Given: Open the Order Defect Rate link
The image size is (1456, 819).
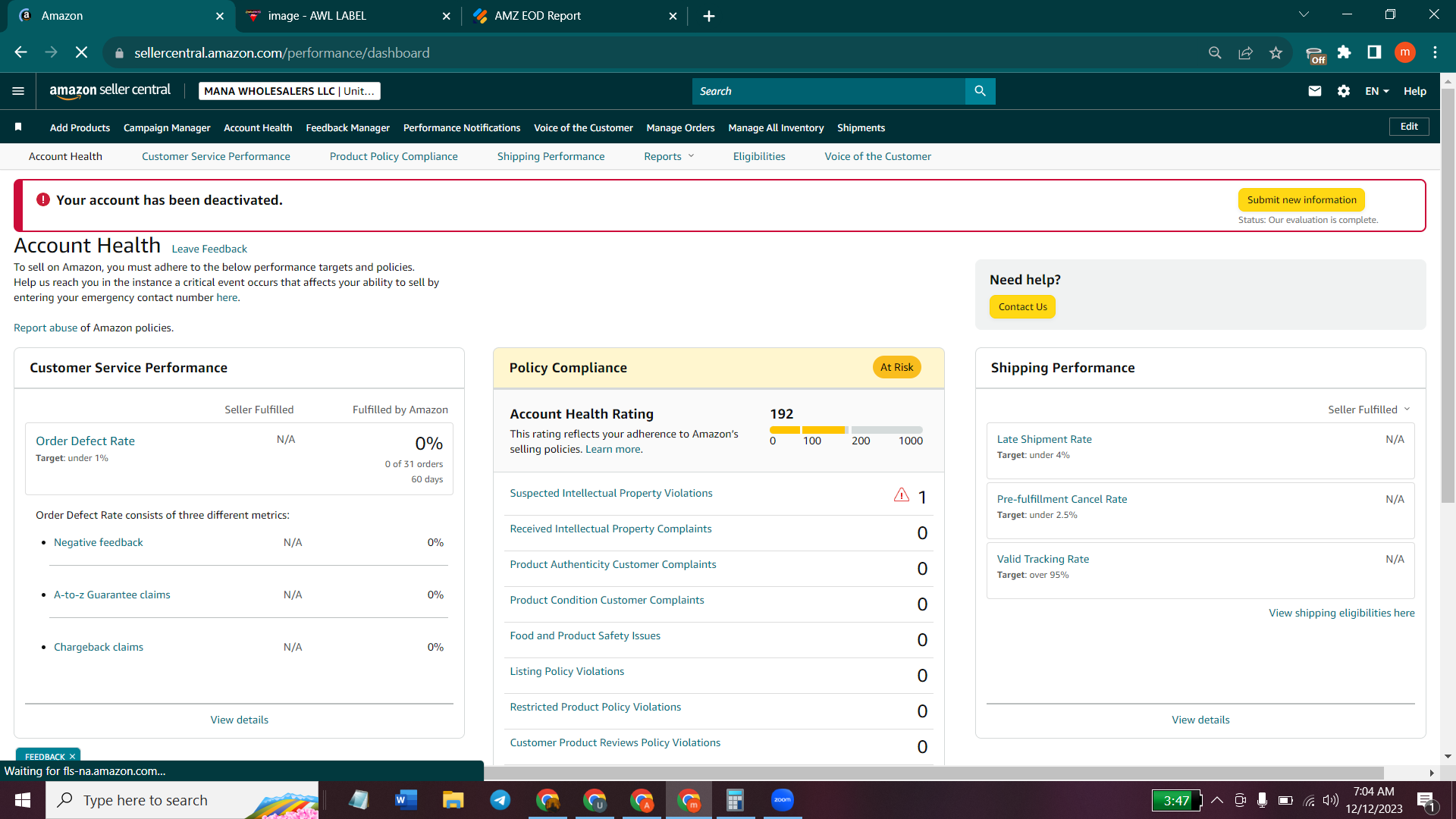Looking at the screenshot, I should click(85, 441).
